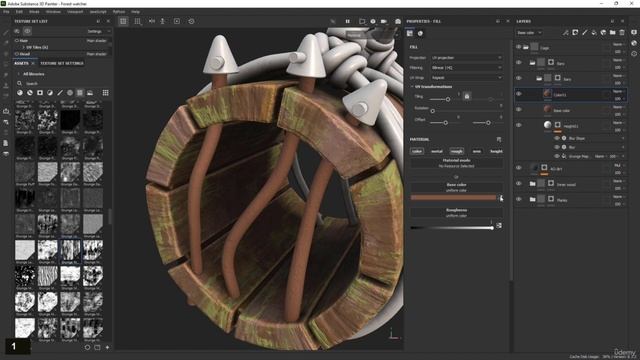Open the Base color channel dropdown in Layers
The image size is (640, 360).
(x=529, y=33)
